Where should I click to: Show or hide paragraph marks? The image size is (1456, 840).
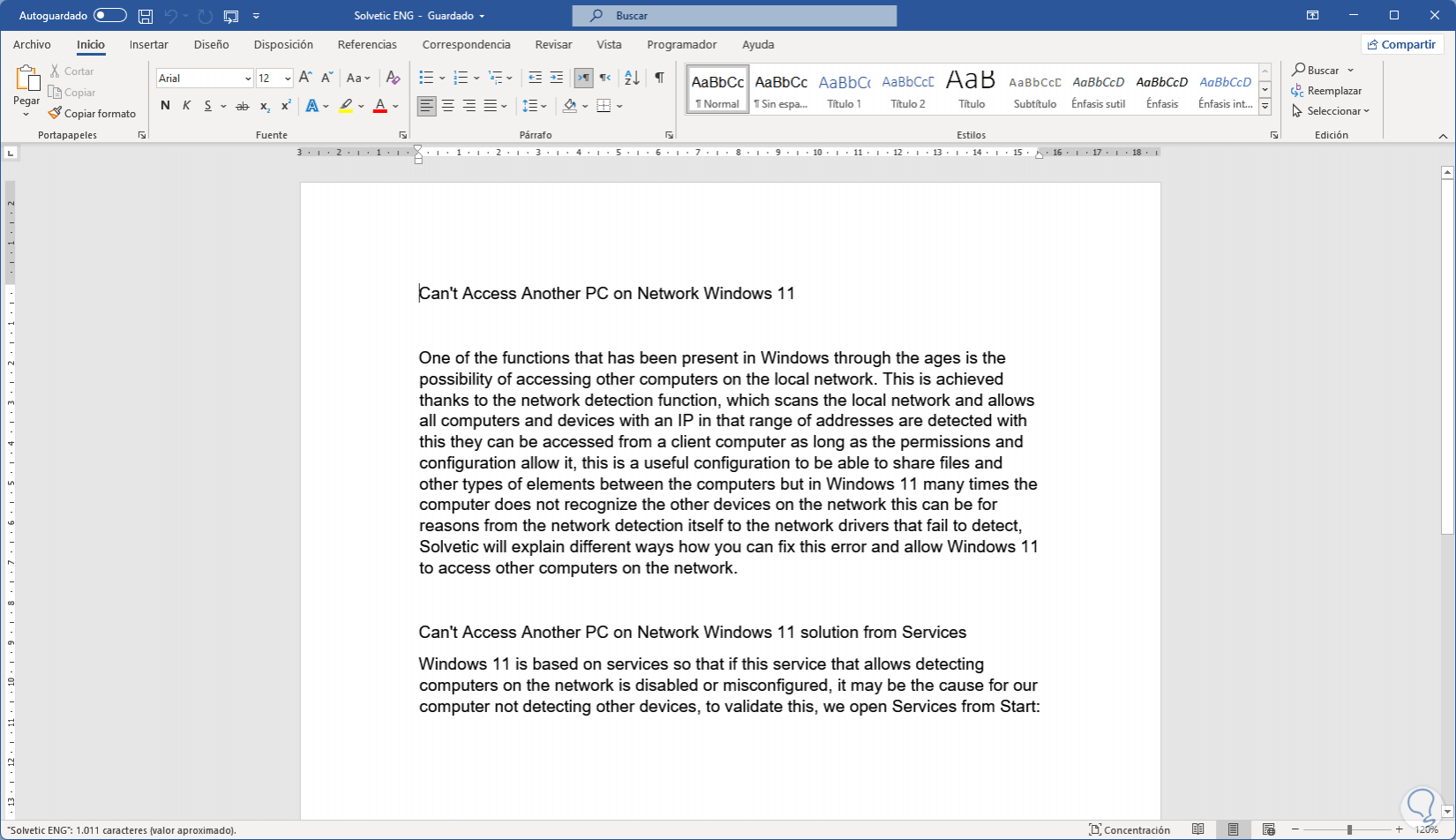pyautogui.click(x=659, y=78)
